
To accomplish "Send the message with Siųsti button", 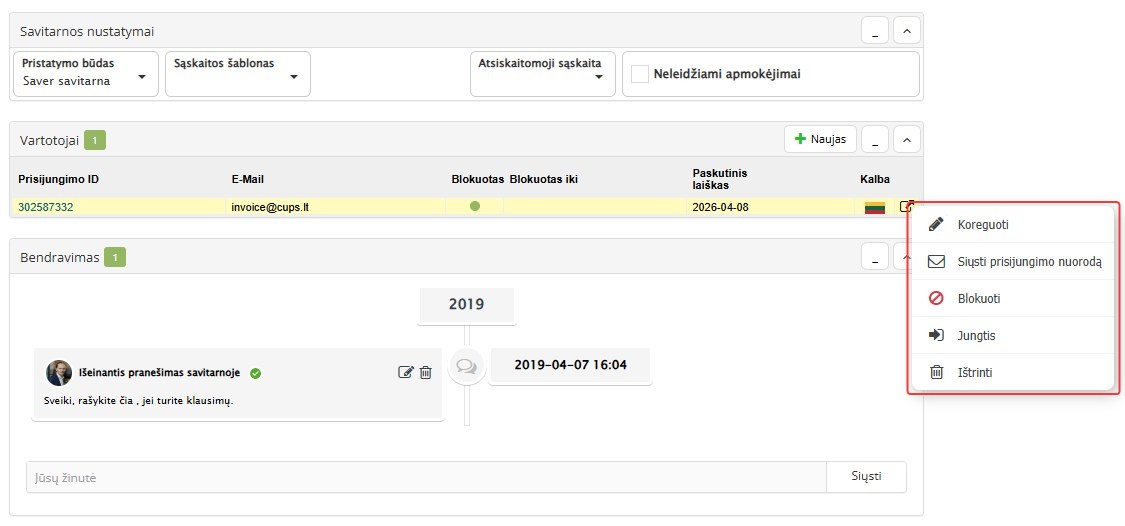I will (x=866, y=476).
